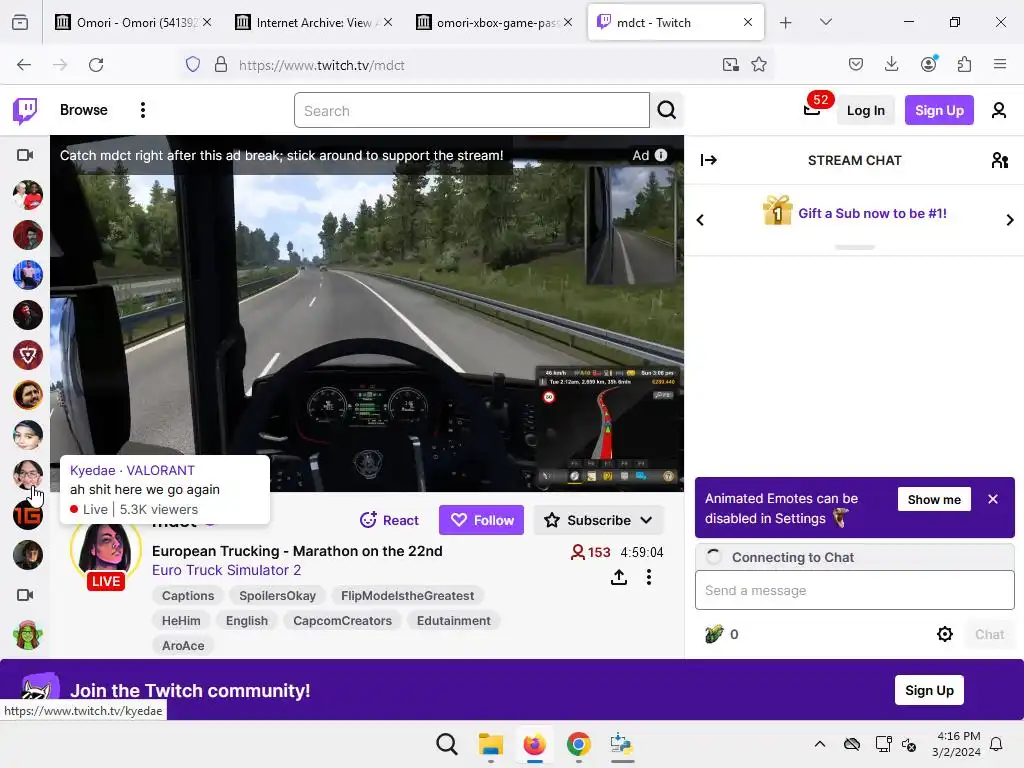Open chat settings gear

coord(944,634)
